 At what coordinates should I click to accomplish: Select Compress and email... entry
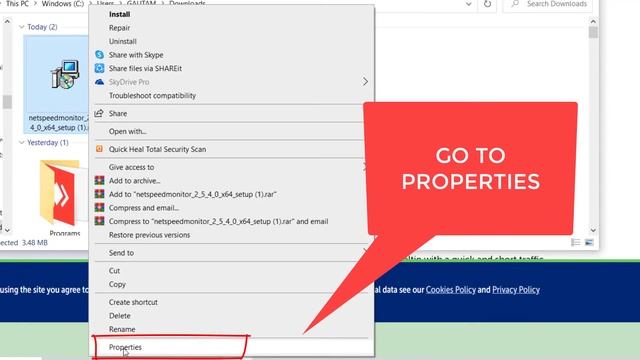144,208
